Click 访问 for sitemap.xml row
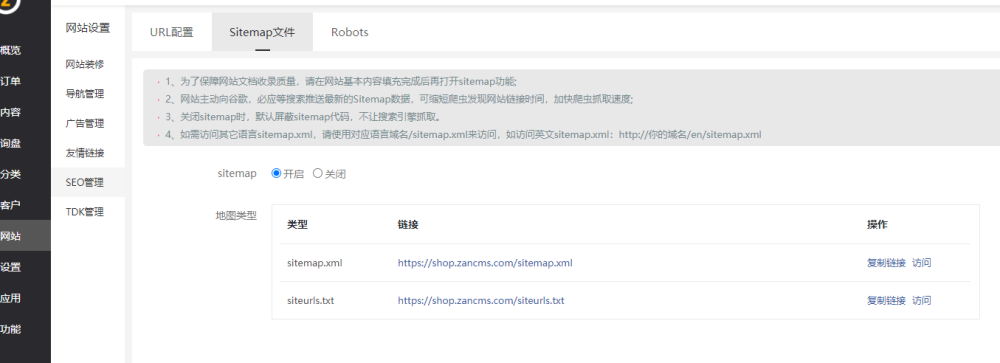 click(922, 262)
